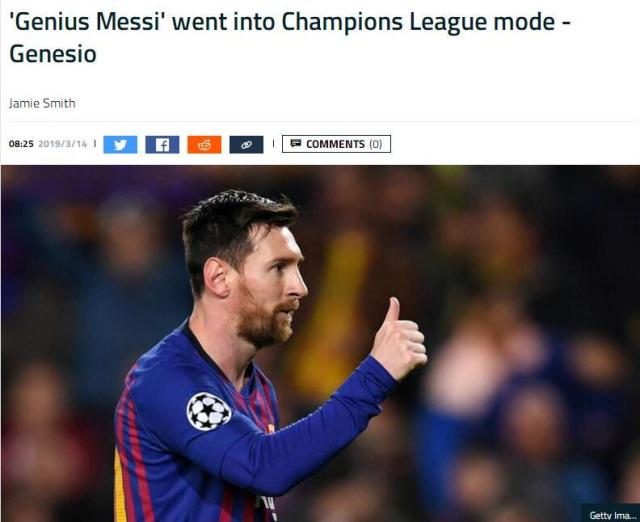Click 'Champions League mode' in the headline

pyautogui.click(x=418, y=22)
